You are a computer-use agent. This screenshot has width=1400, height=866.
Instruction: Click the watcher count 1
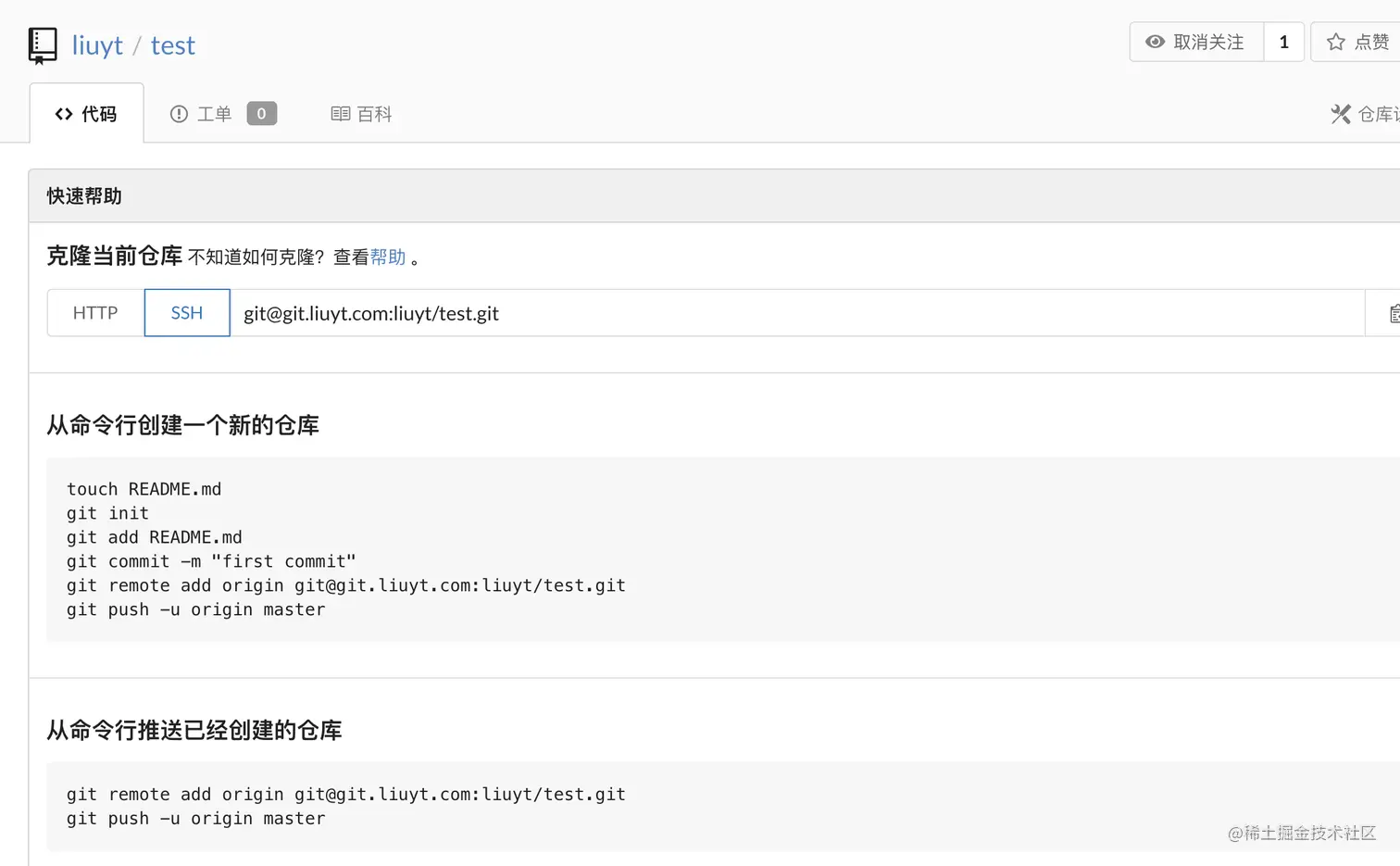1284,42
